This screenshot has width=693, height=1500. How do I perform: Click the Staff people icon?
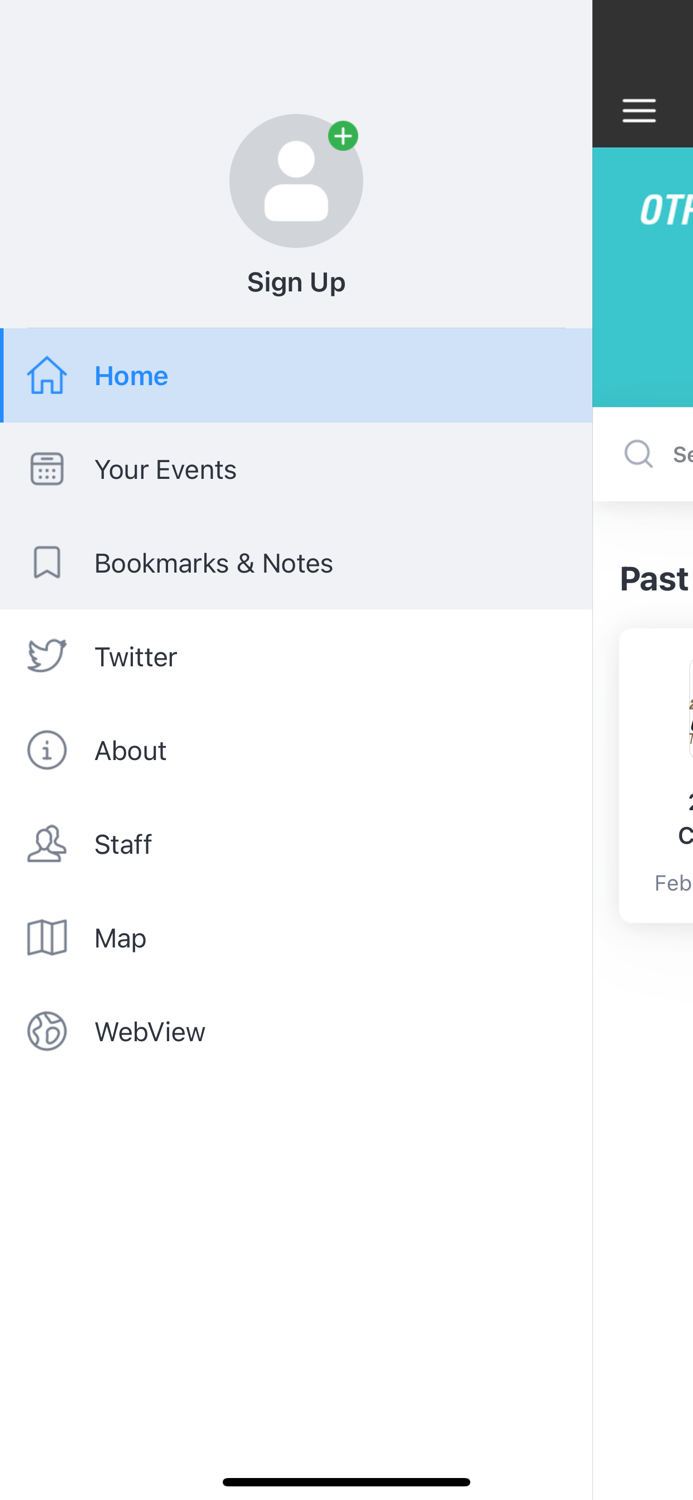coord(47,844)
